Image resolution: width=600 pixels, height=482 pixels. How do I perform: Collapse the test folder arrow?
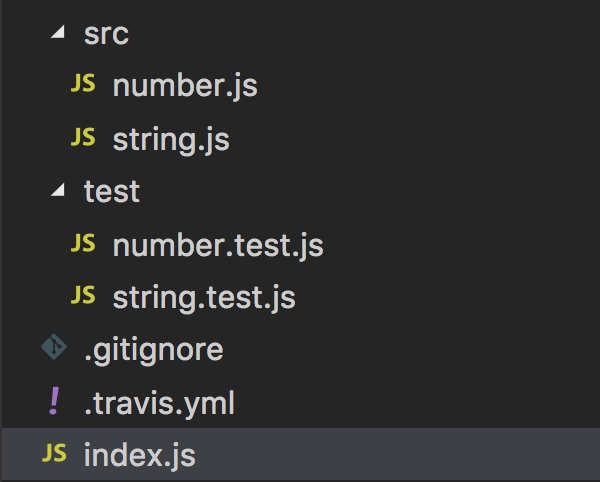tap(60, 190)
